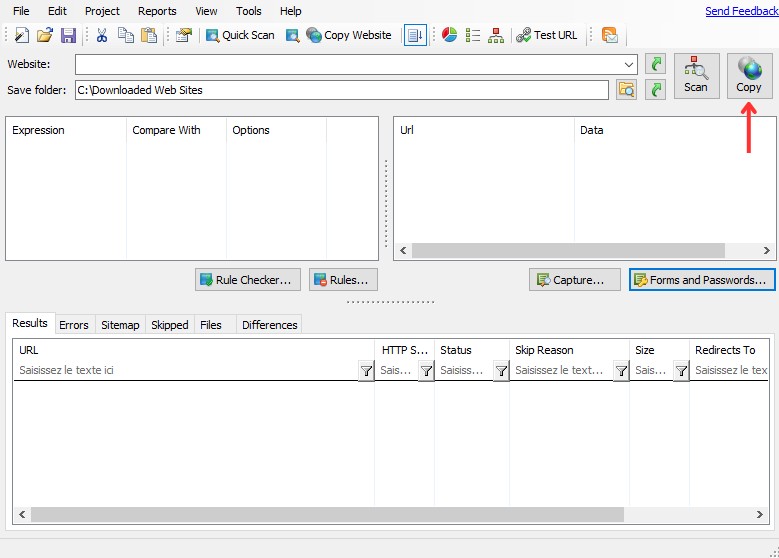The image size is (779, 558).
Task: Click the Rules button
Action: click(343, 280)
